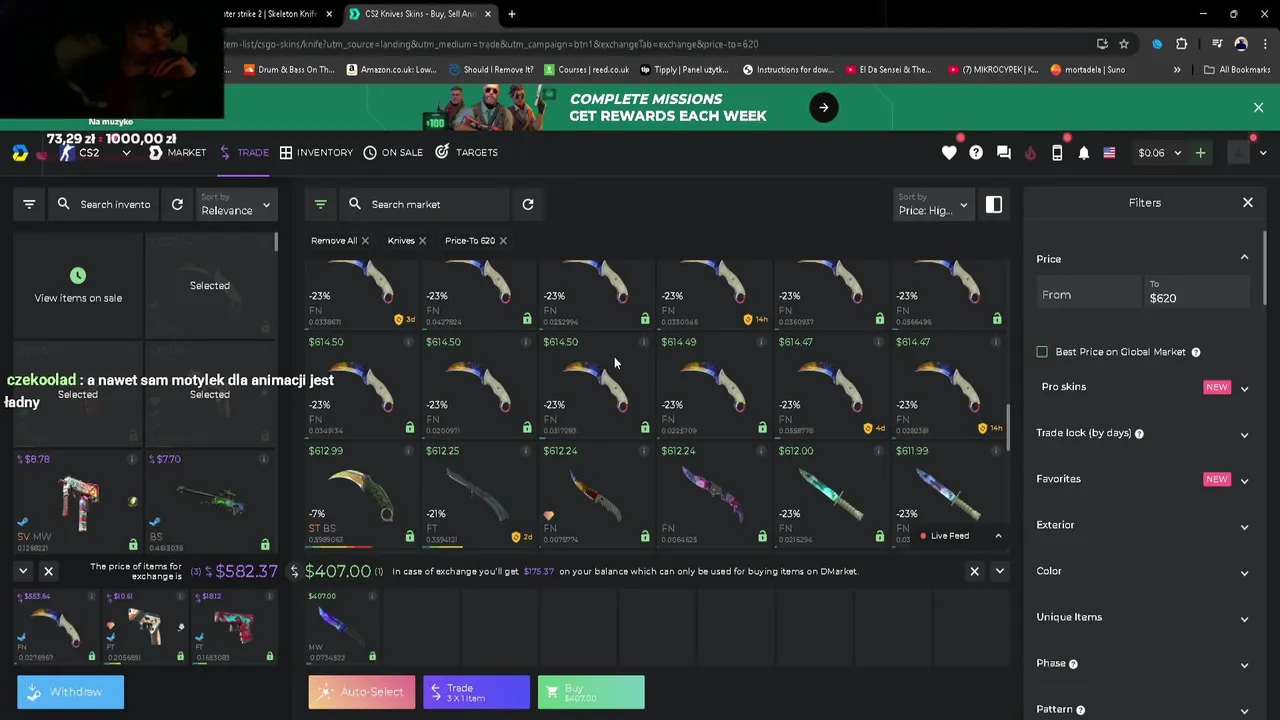
Task: Go to the MARKET tab
Action: [177, 152]
